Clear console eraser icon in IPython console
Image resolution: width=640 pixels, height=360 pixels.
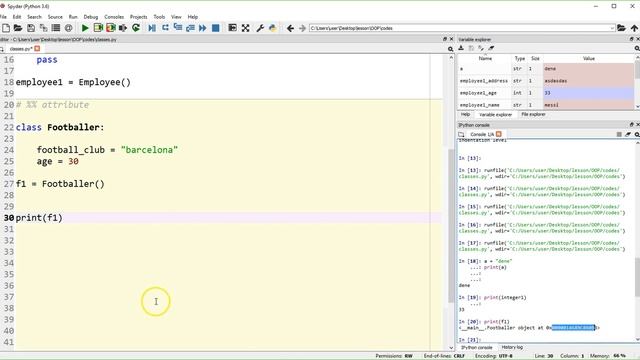(628, 134)
